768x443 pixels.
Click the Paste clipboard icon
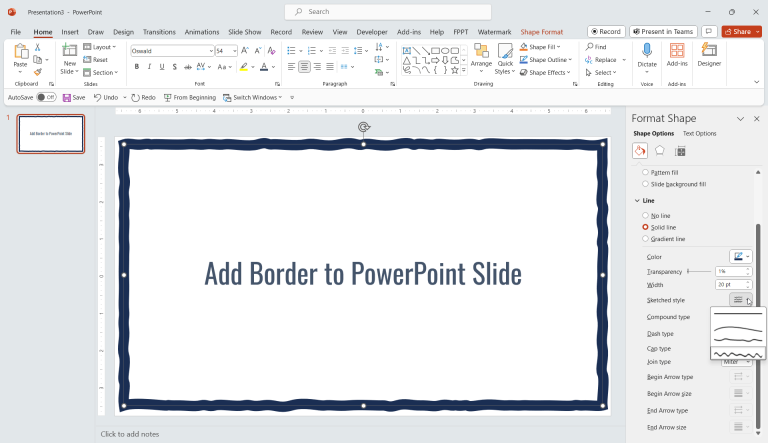20,52
